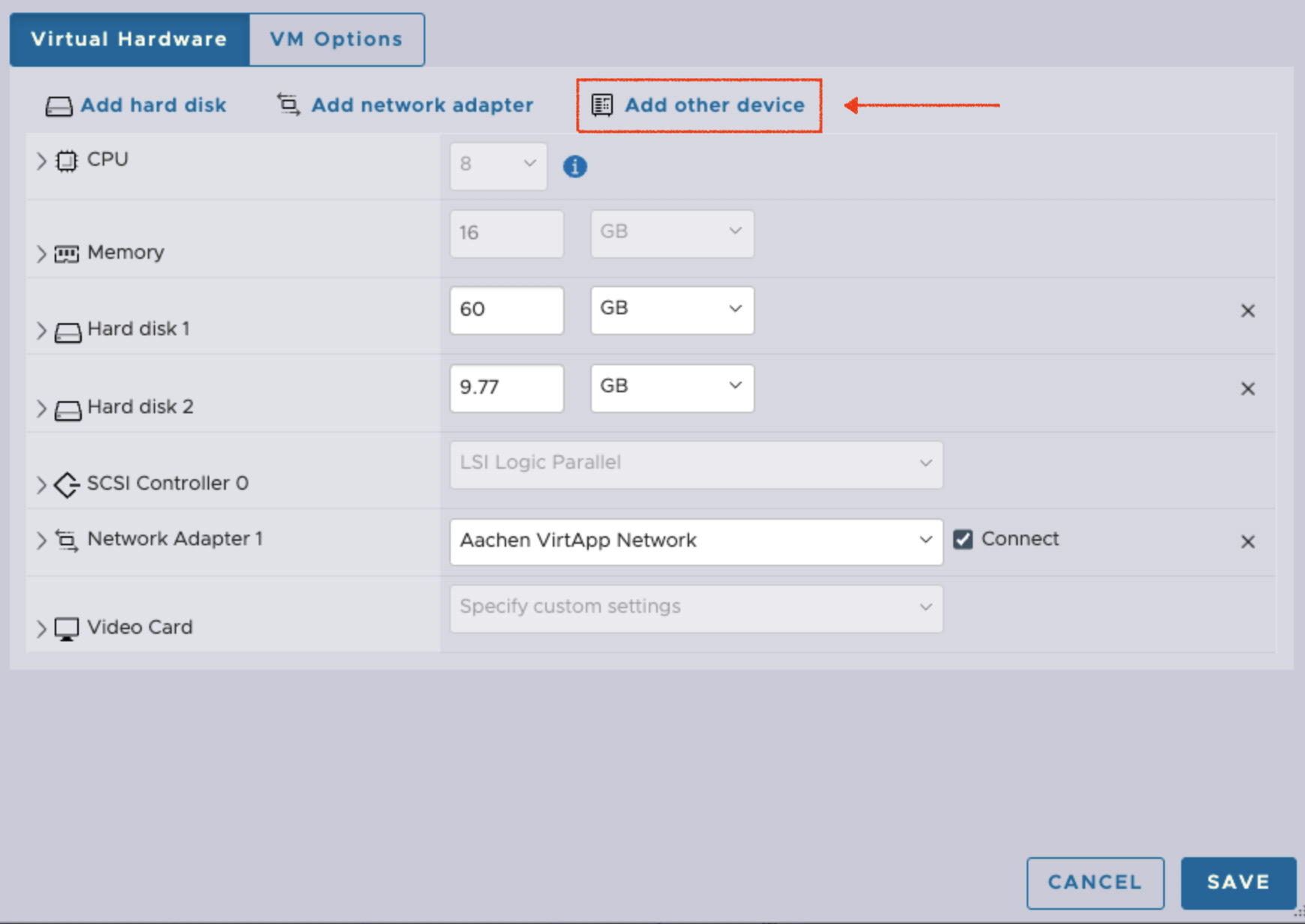
Task: Switch to the VM Options tab
Action: tap(336, 40)
